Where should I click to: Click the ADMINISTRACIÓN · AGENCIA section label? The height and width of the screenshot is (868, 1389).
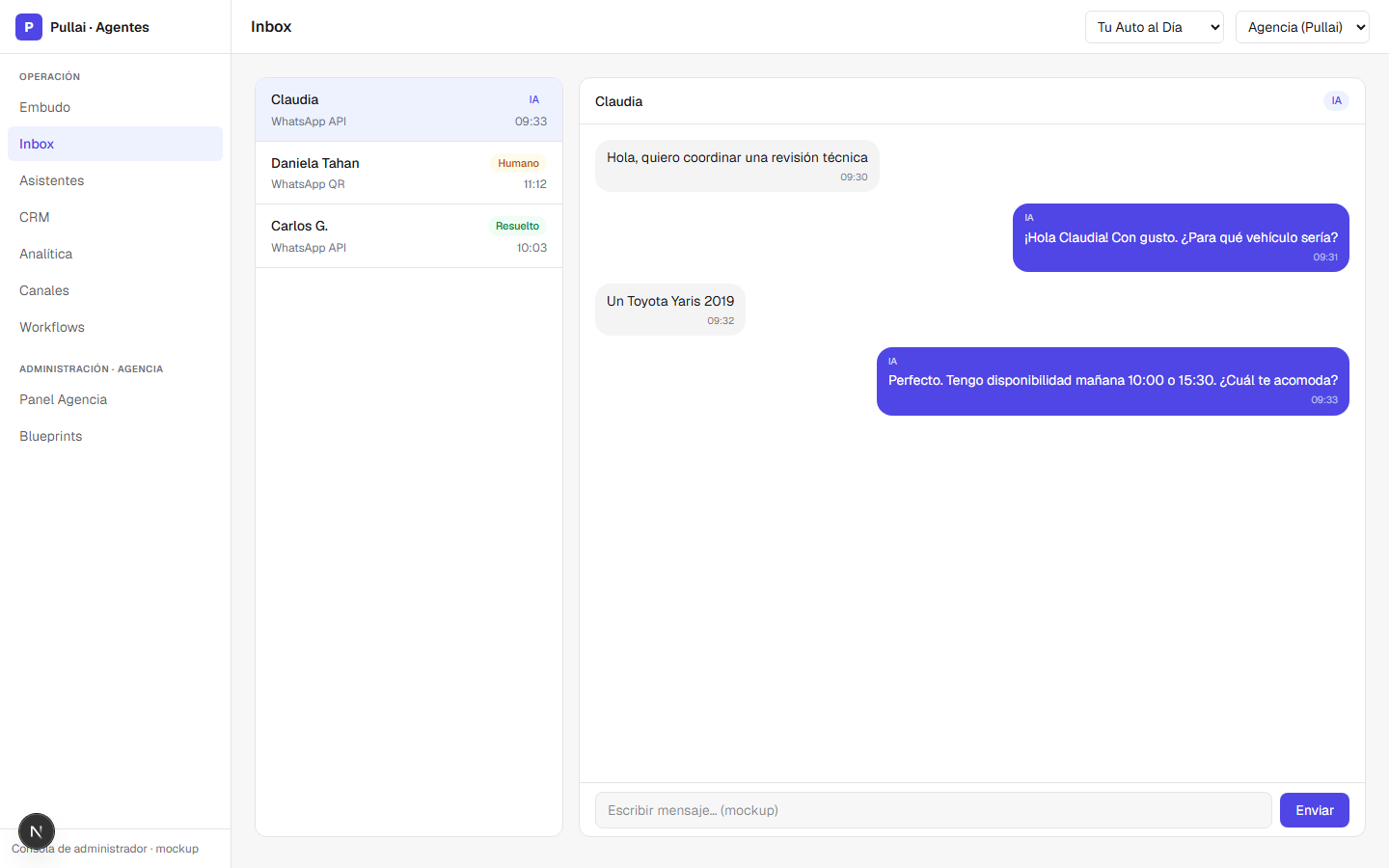pos(92,368)
